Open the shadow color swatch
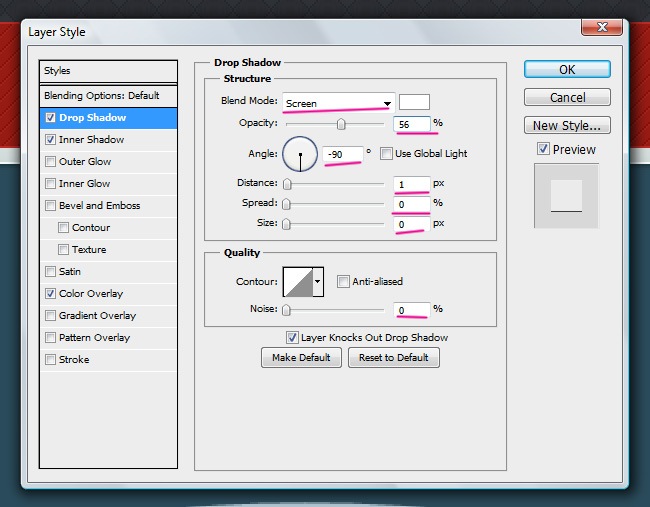Viewport: 650px width, 507px height. pyautogui.click(x=414, y=102)
